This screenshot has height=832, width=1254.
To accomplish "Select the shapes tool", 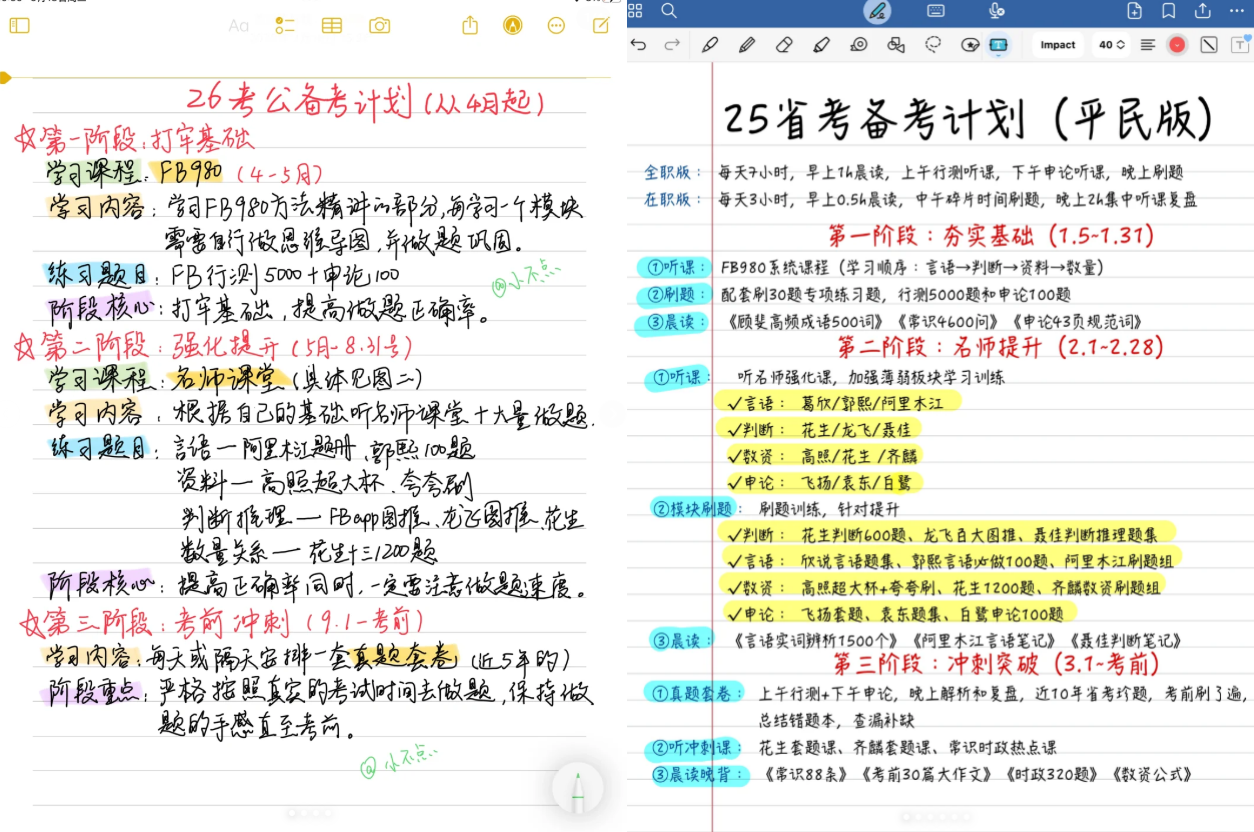I will [895, 44].
